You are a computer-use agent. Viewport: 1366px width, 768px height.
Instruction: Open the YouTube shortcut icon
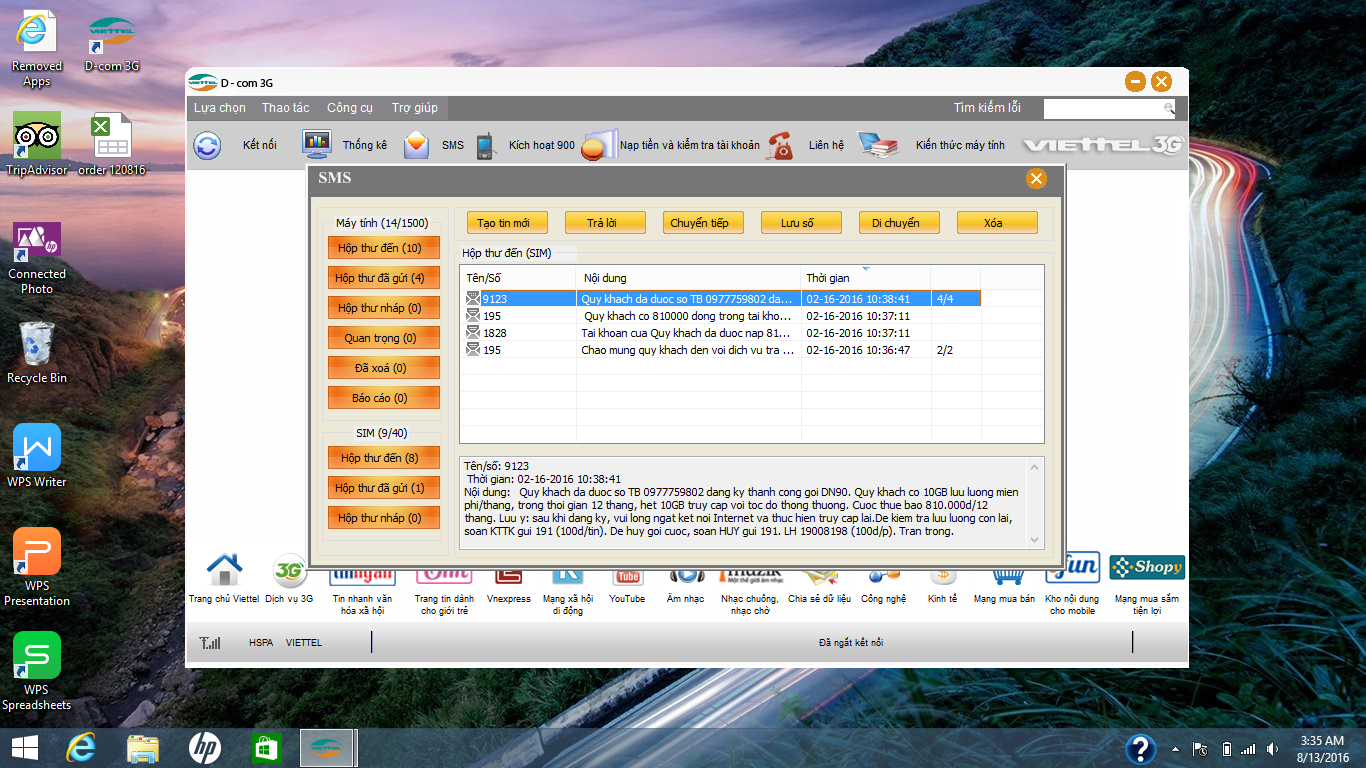coord(628,574)
